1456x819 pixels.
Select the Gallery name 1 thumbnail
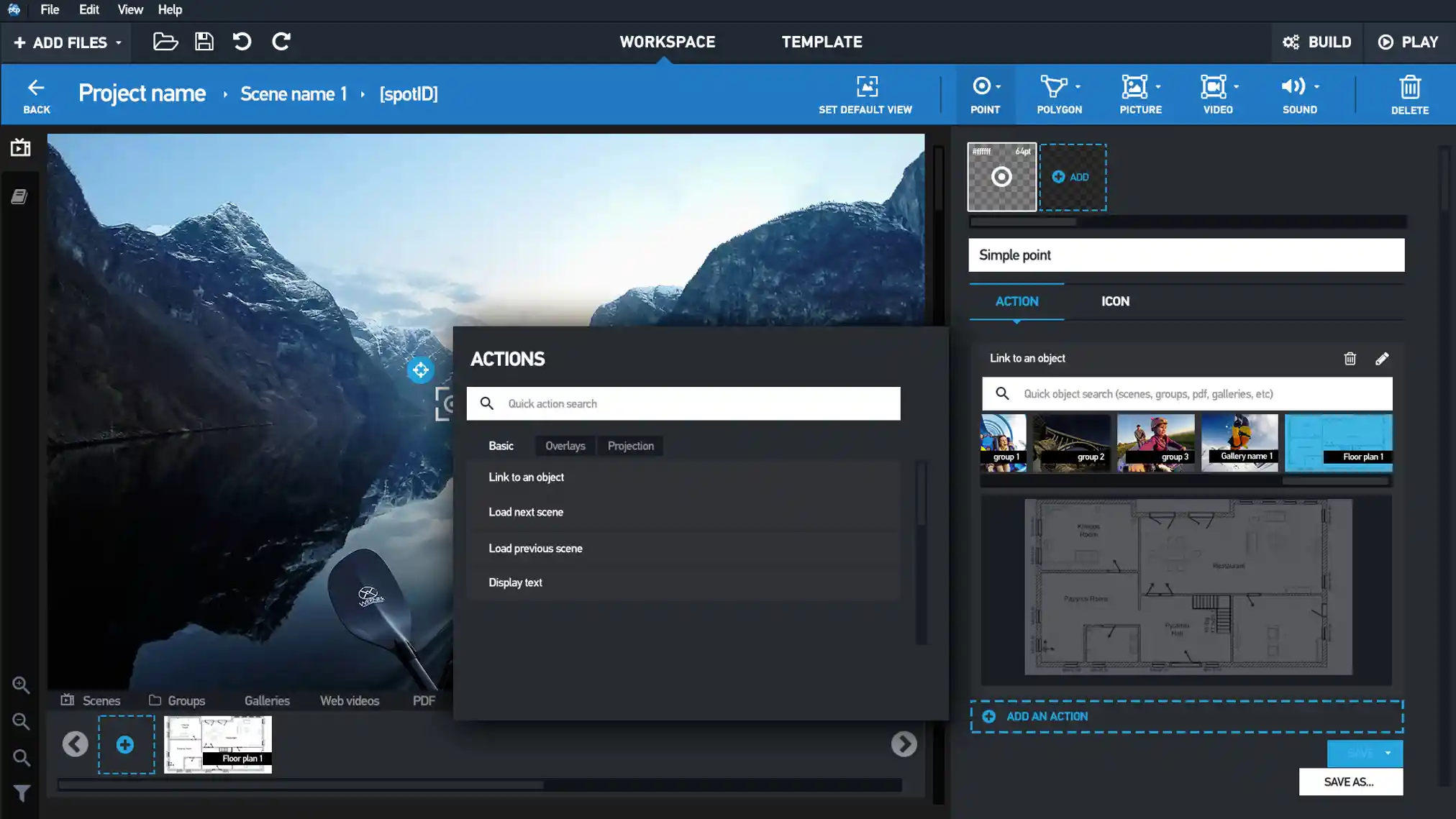pyautogui.click(x=1239, y=443)
